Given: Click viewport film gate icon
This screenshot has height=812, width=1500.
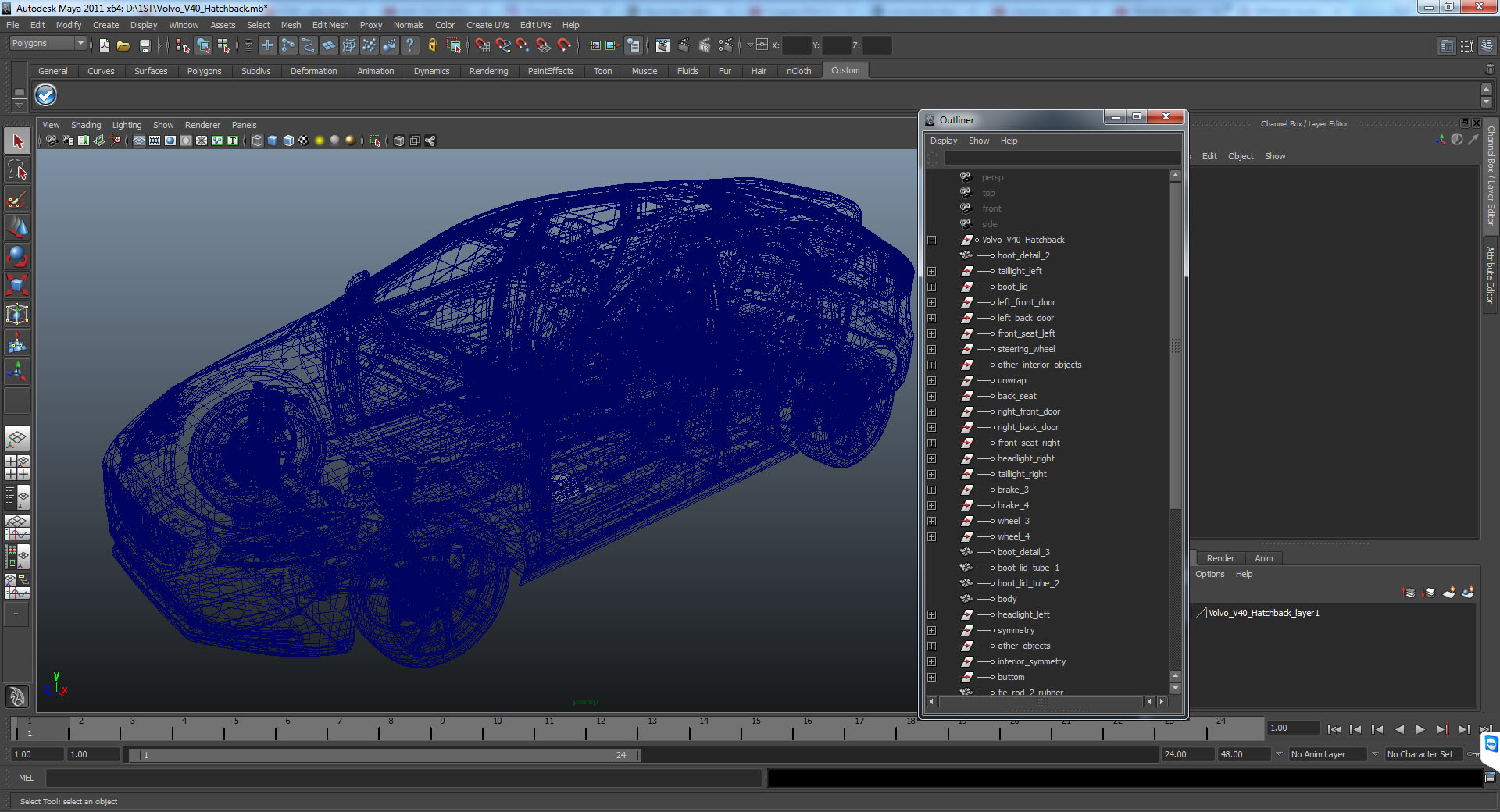Looking at the screenshot, I should 155,141.
